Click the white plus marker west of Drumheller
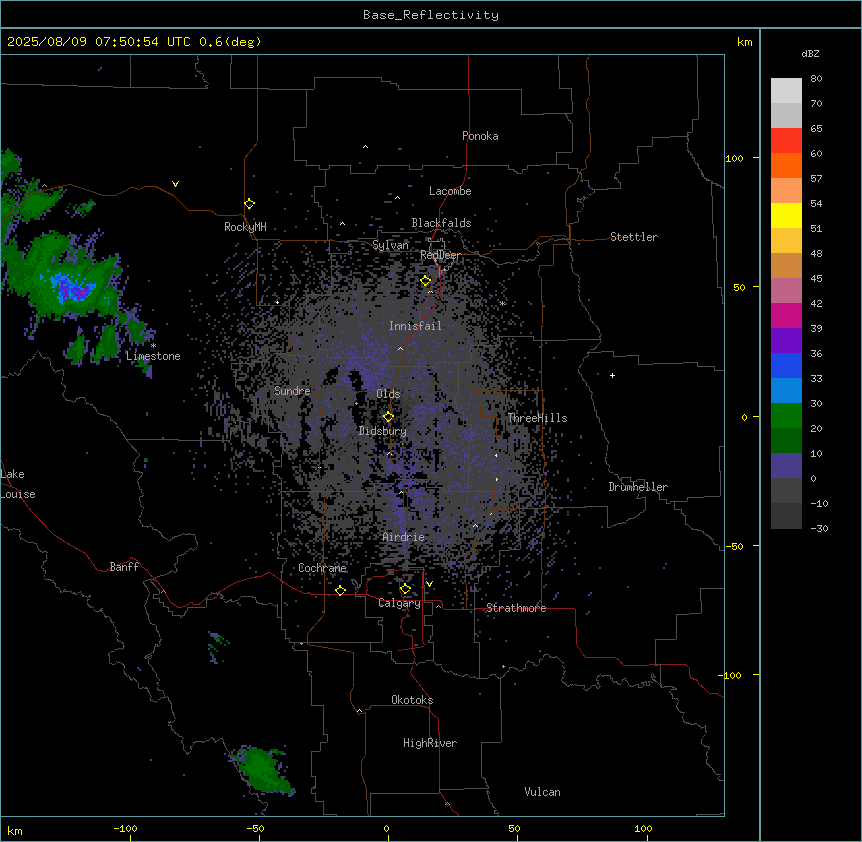The width and height of the screenshot is (862, 842). click(x=612, y=375)
